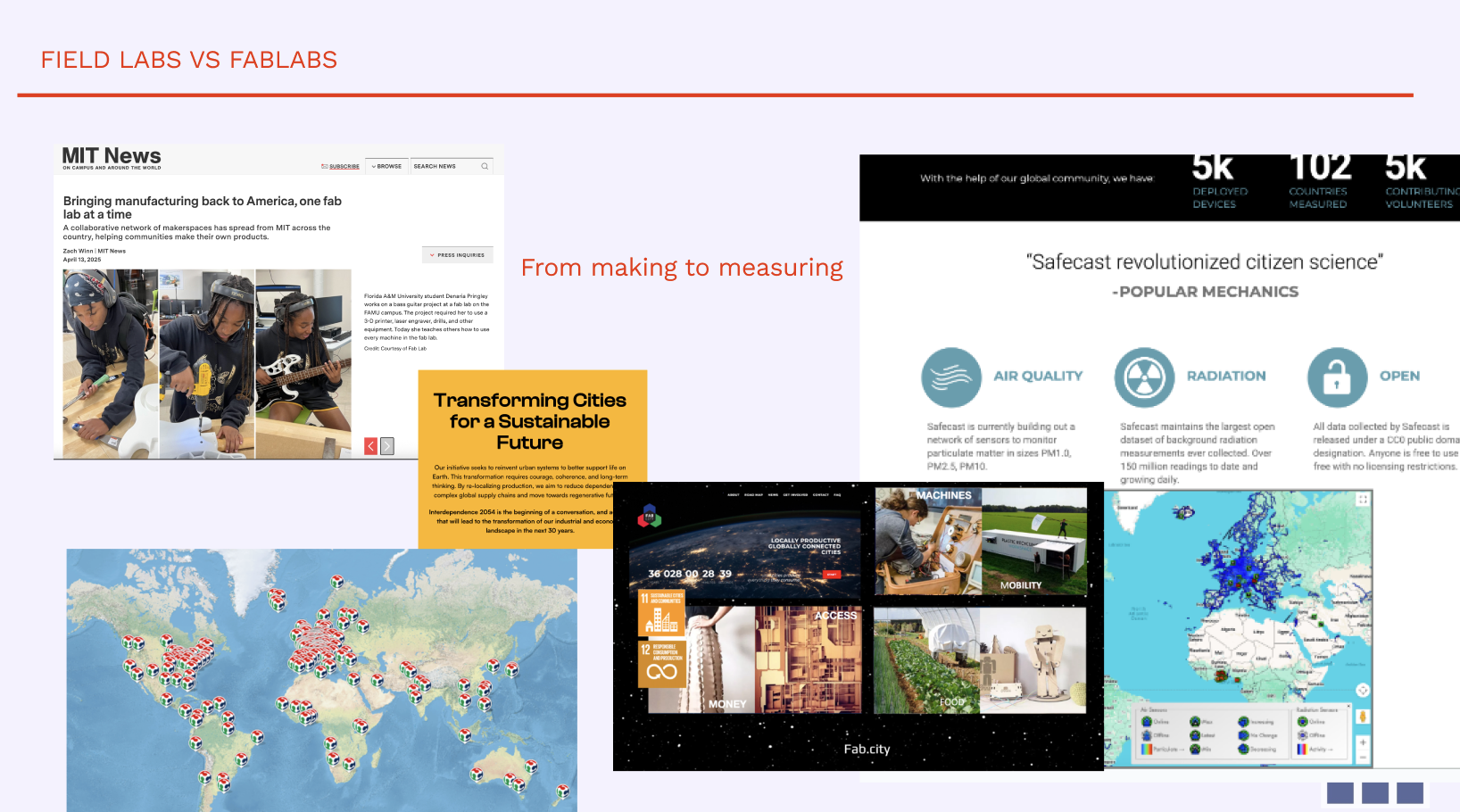The image size is (1460, 812).
Task: Click the Radiation heading
Action: click(1226, 377)
